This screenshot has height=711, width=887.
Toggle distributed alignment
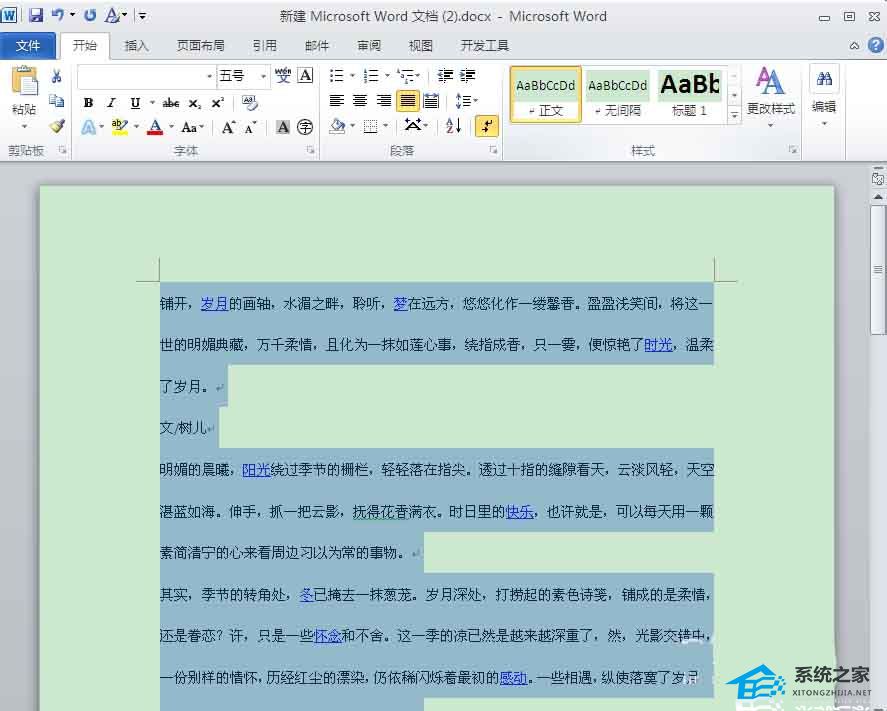point(431,101)
